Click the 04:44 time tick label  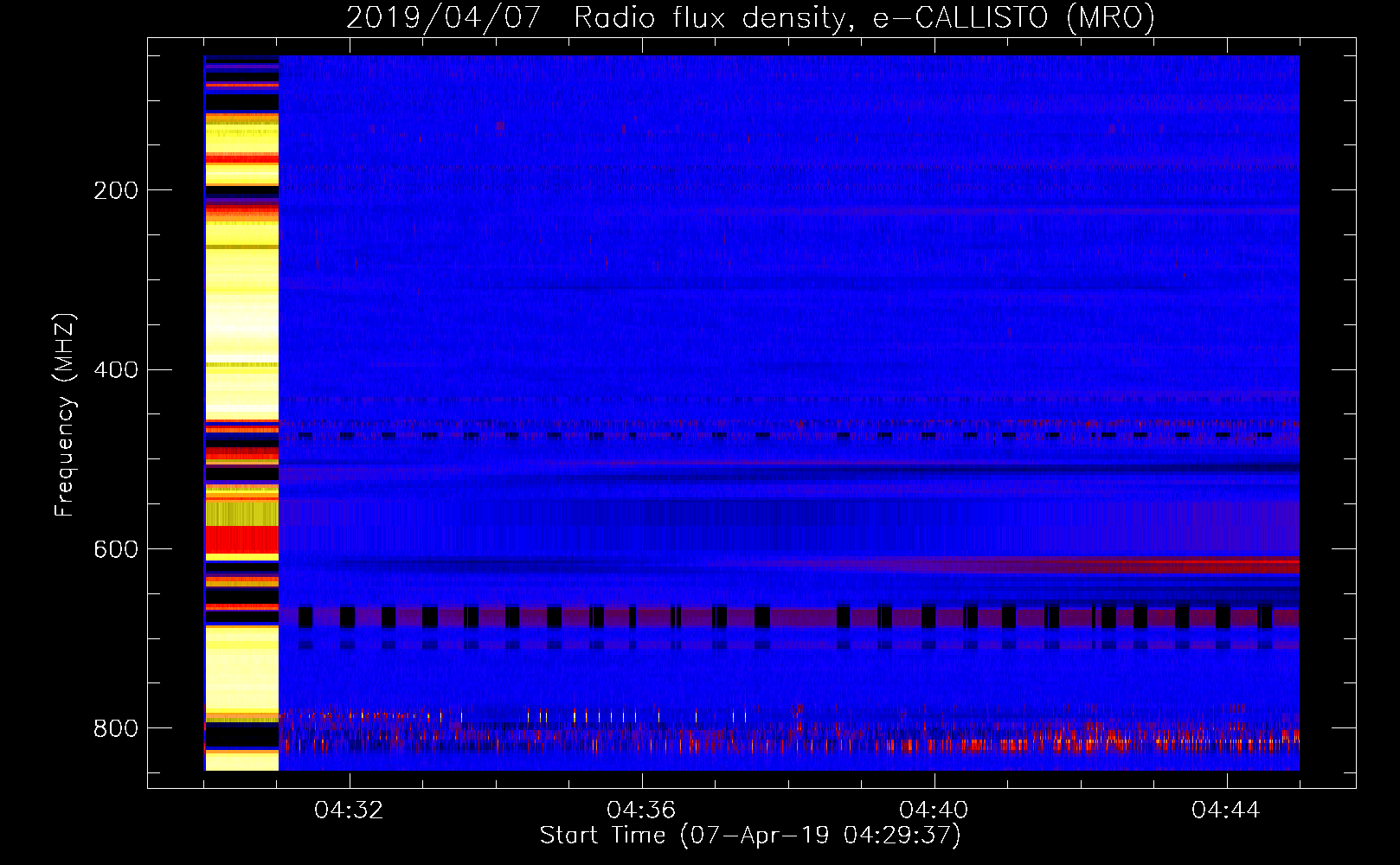[1227, 811]
